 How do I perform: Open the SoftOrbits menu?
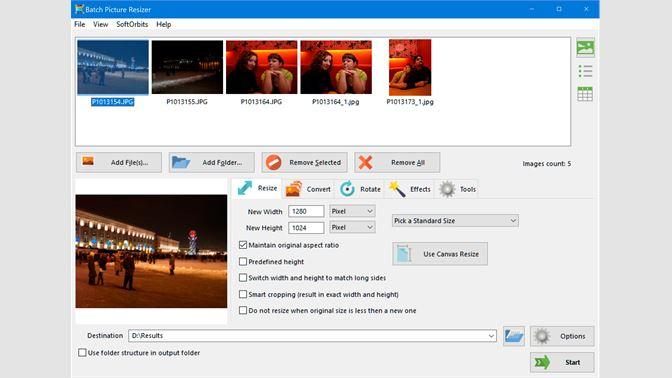[x=132, y=24]
